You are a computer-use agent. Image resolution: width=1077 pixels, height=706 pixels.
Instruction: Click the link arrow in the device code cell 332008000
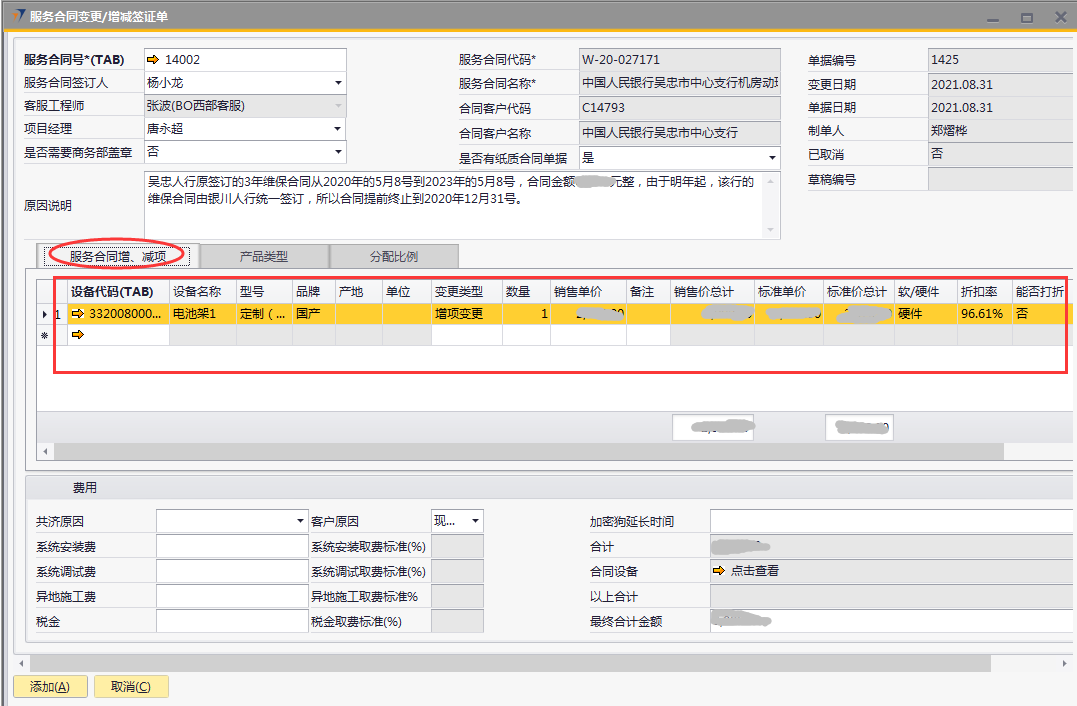78,314
